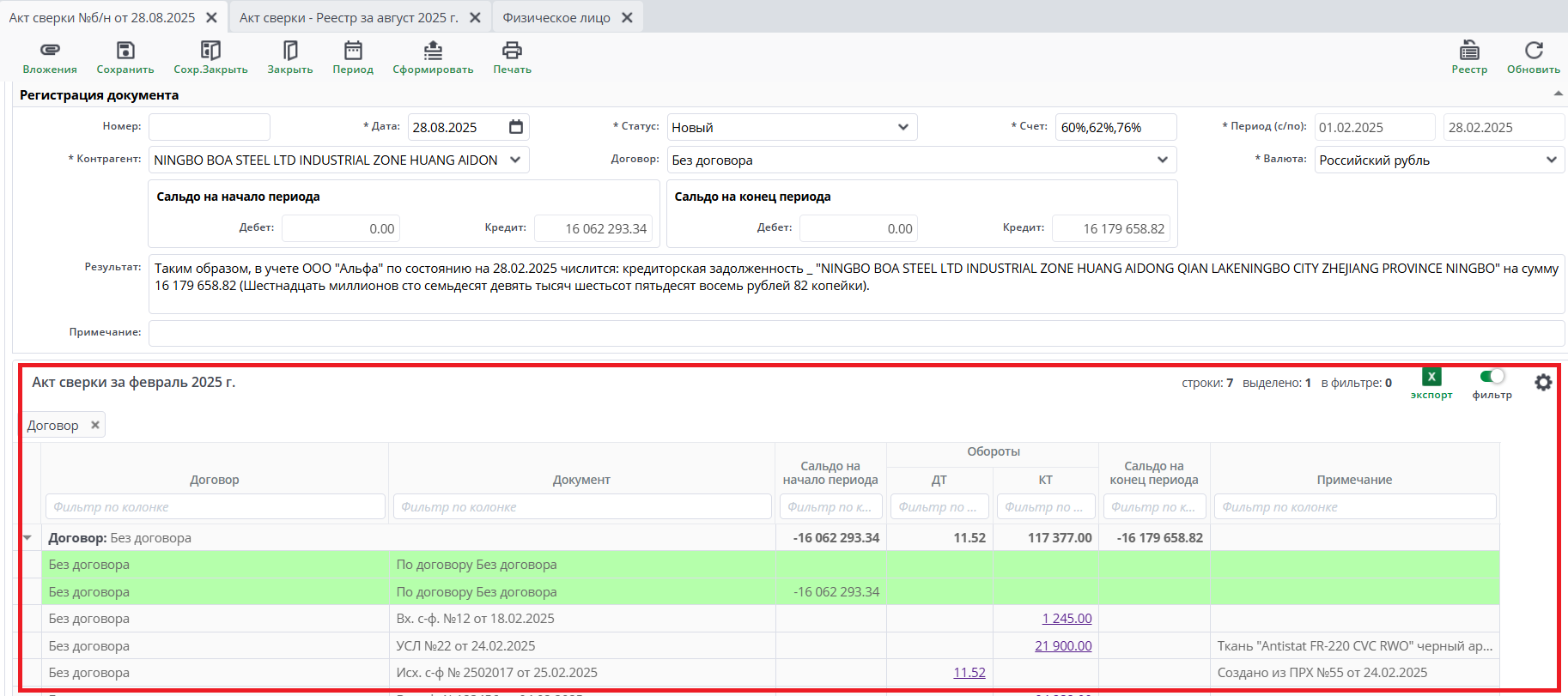Open the 21 900.00 credit amount link
Screen dimensions: 1568x696
pos(1063,646)
